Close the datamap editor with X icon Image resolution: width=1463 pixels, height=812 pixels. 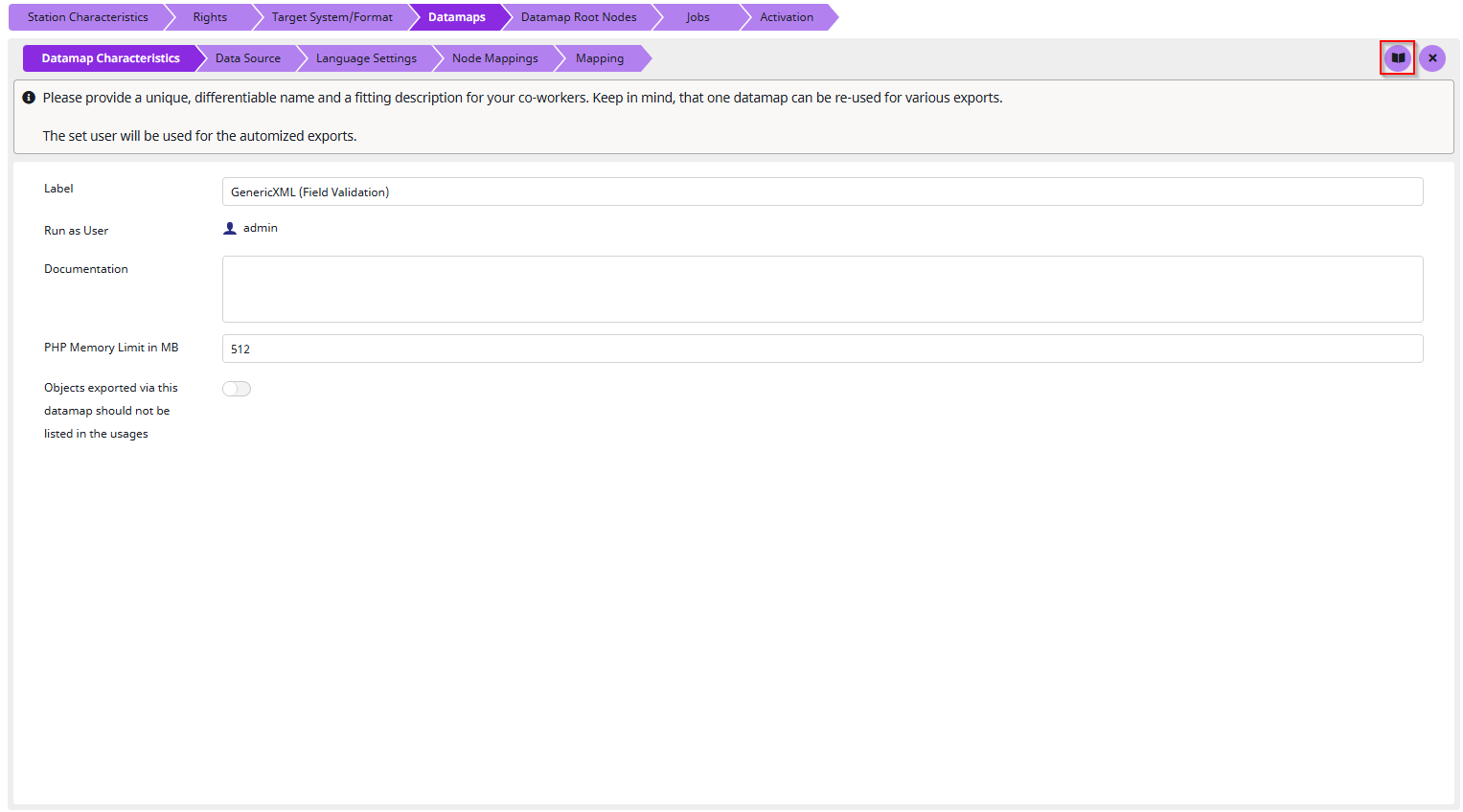pyautogui.click(x=1431, y=58)
